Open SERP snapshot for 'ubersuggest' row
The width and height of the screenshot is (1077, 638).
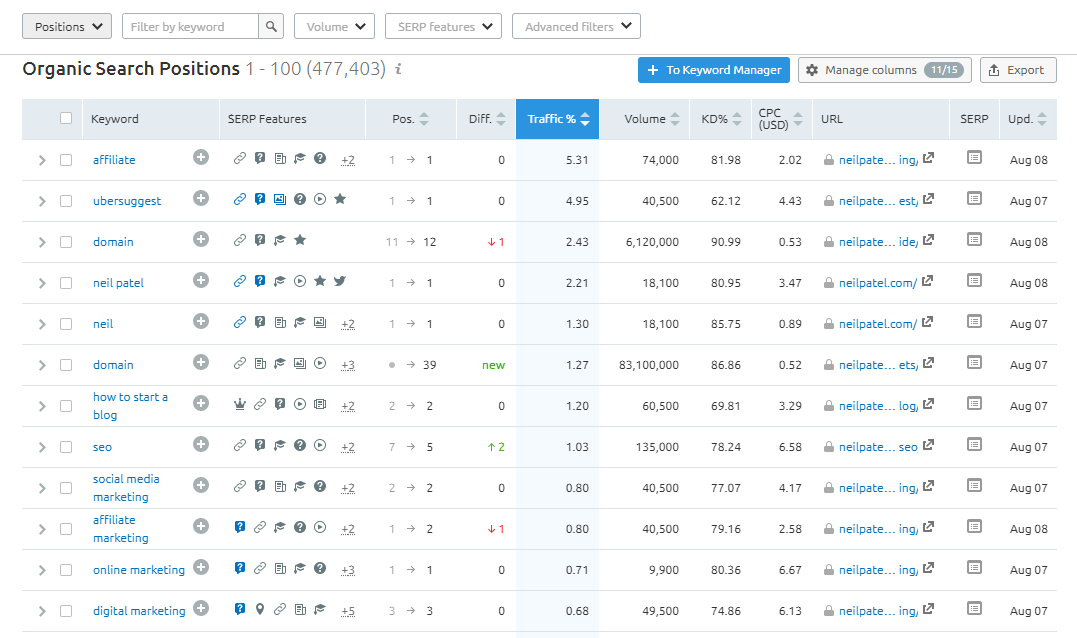[x=974, y=198]
